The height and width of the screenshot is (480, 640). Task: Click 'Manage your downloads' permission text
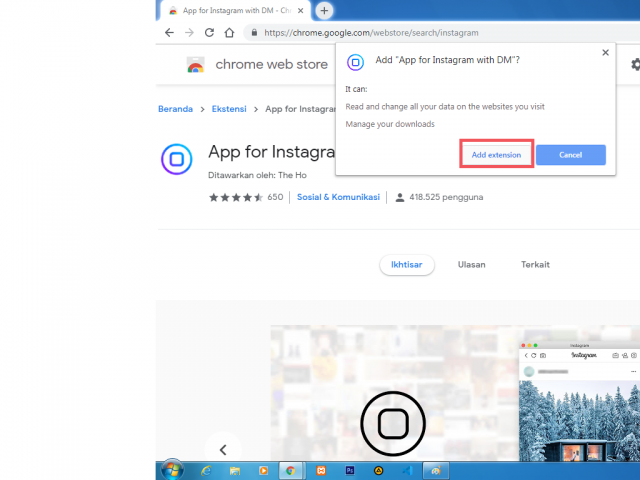click(390, 124)
